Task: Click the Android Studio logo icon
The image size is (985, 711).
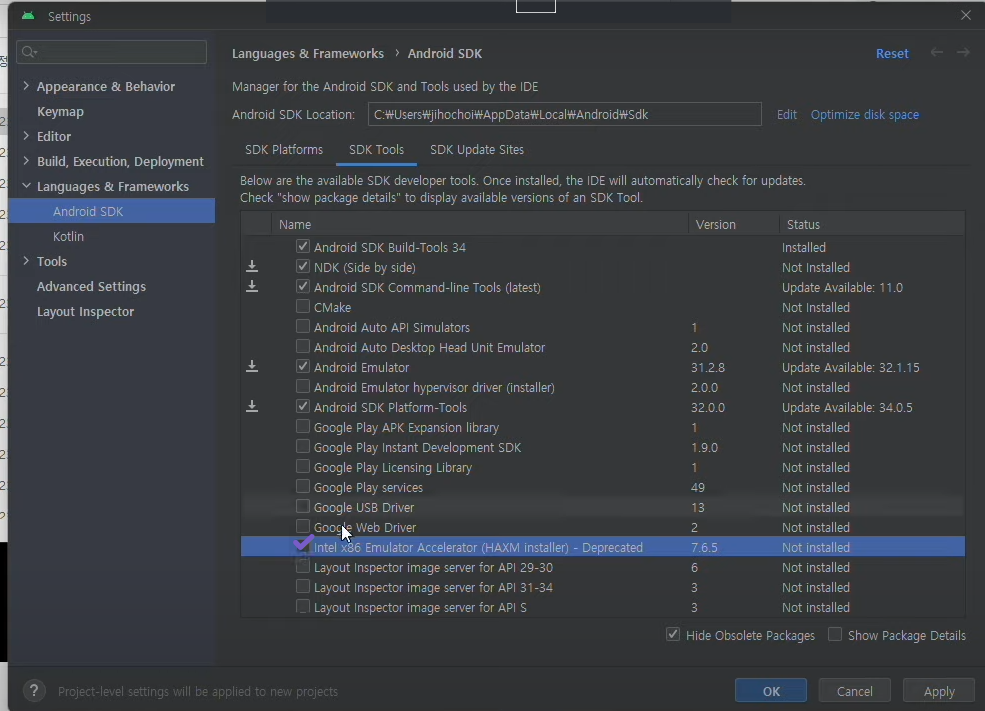Action: click(28, 16)
